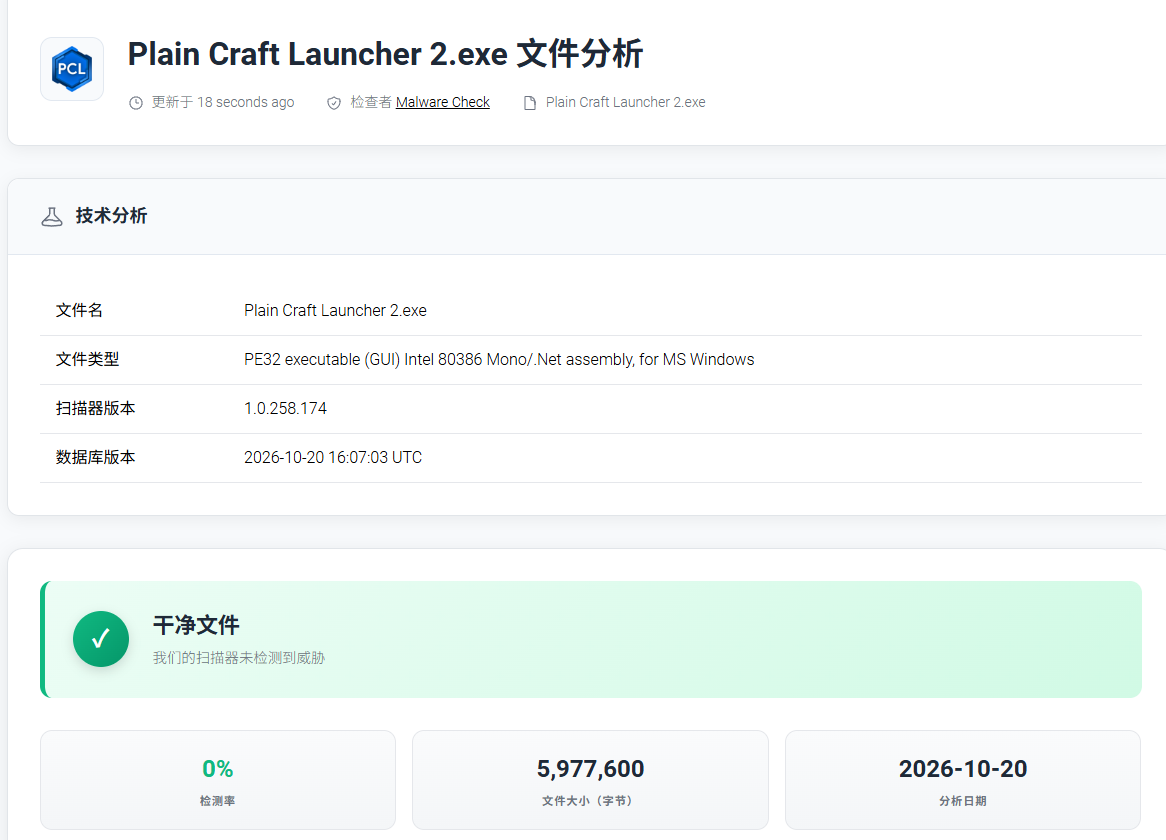Click the table value Plain Craft Launcher 2.exe
The width and height of the screenshot is (1166, 840).
tap(335, 310)
